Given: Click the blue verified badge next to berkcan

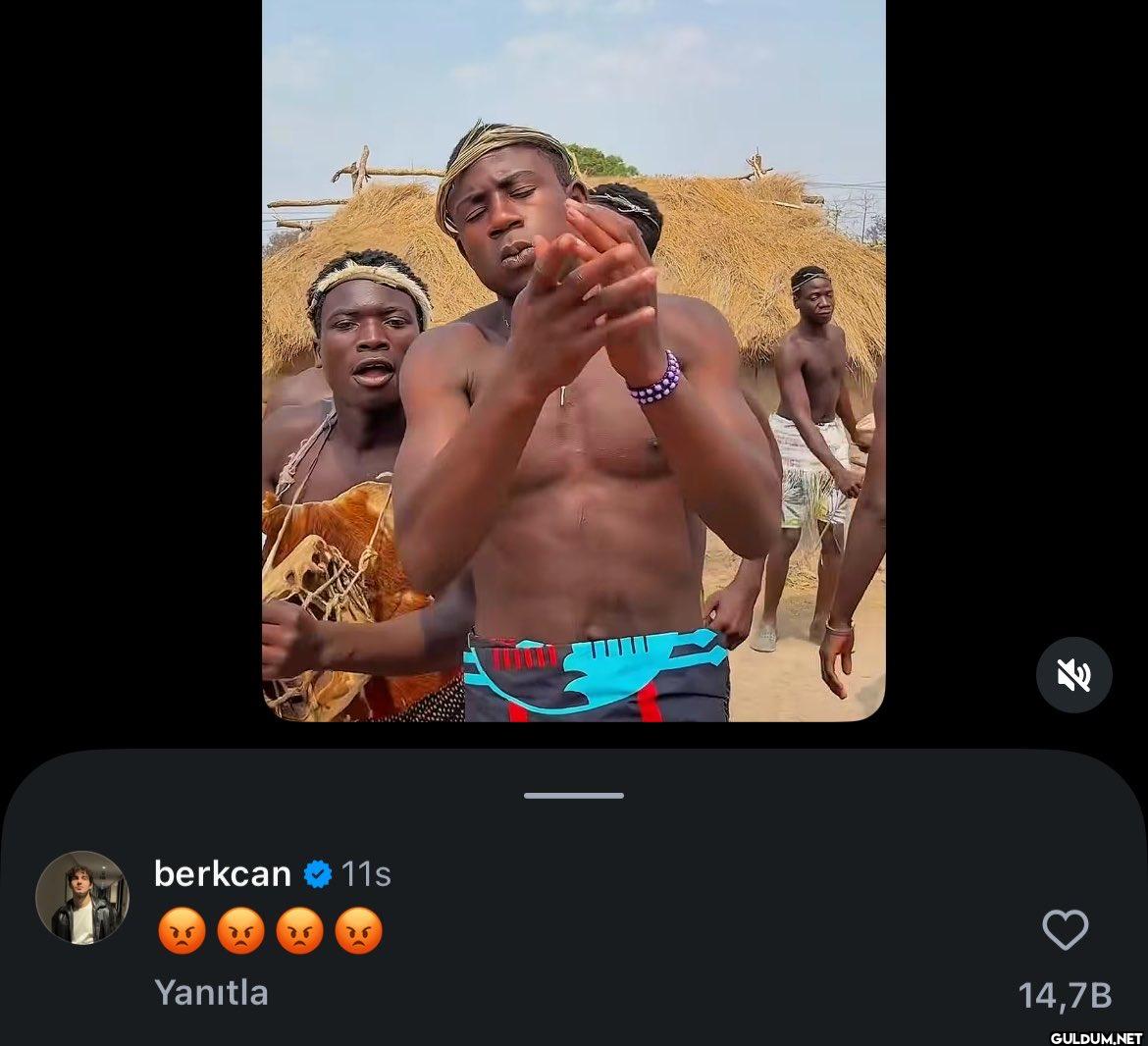Looking at the screenshot, I should coord(317,874).
